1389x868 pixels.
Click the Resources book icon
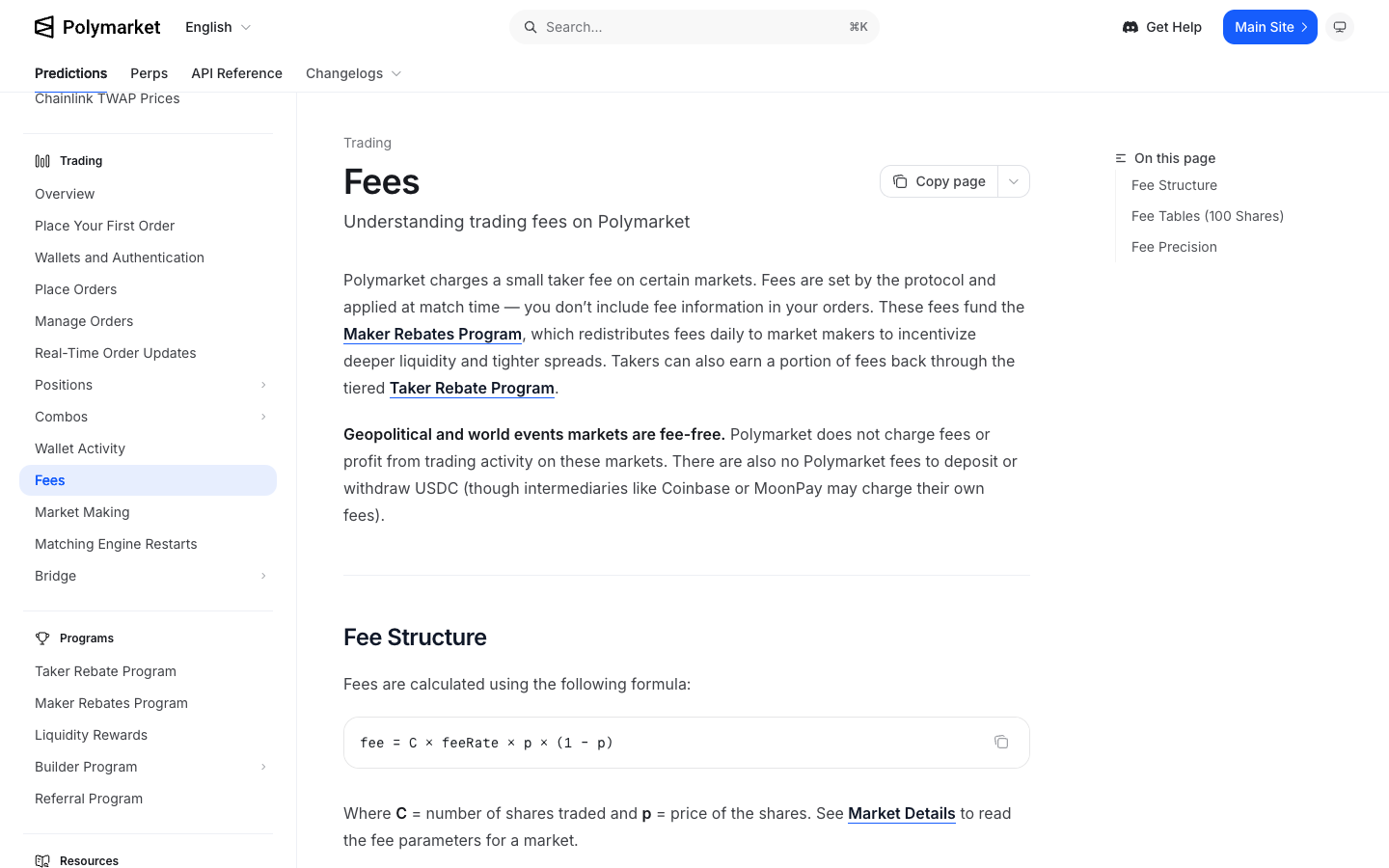42,860
